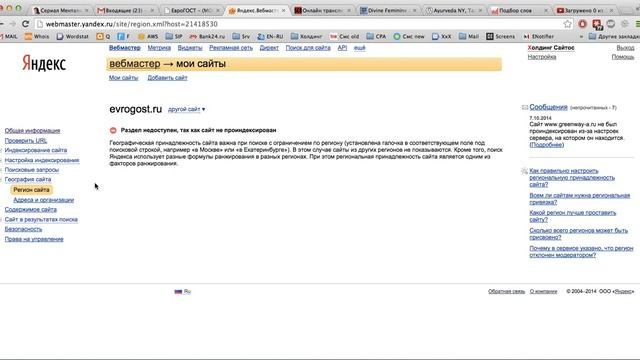
Task: Open the XxX bookmarks folder
Action: [442, 36]
